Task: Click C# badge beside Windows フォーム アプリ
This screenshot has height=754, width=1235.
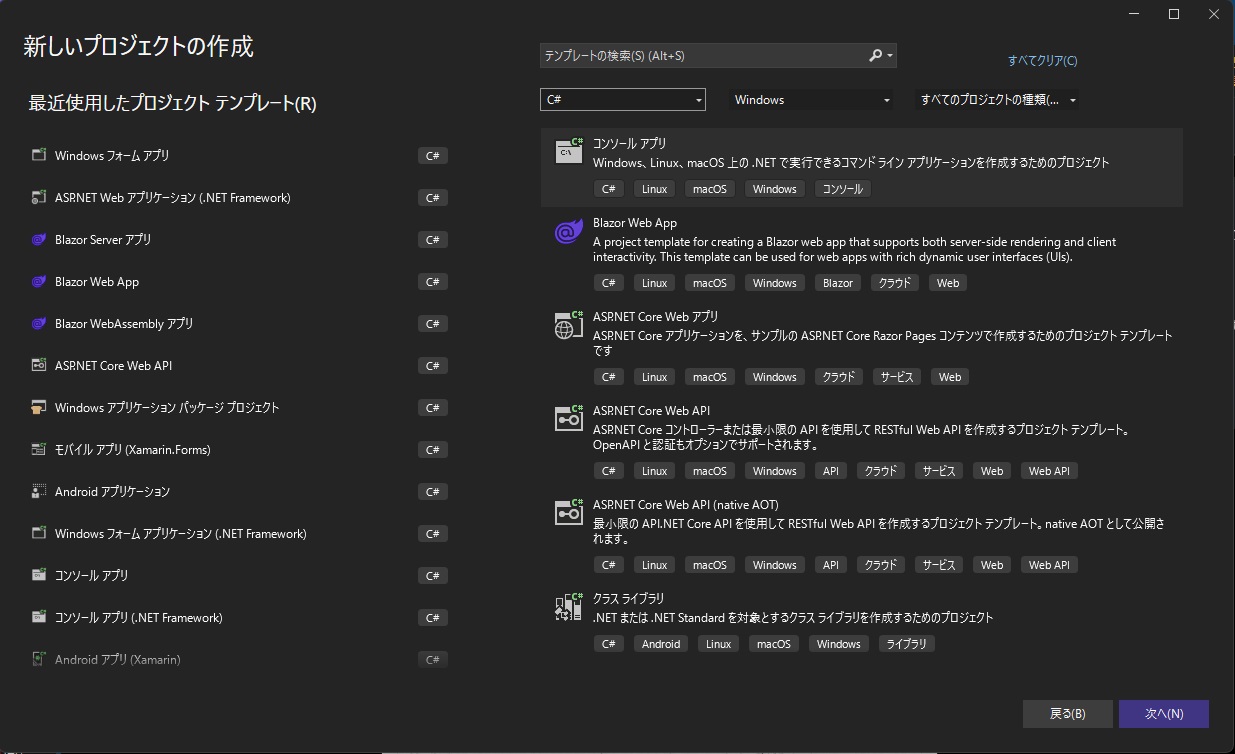Action: pos(433,156)
